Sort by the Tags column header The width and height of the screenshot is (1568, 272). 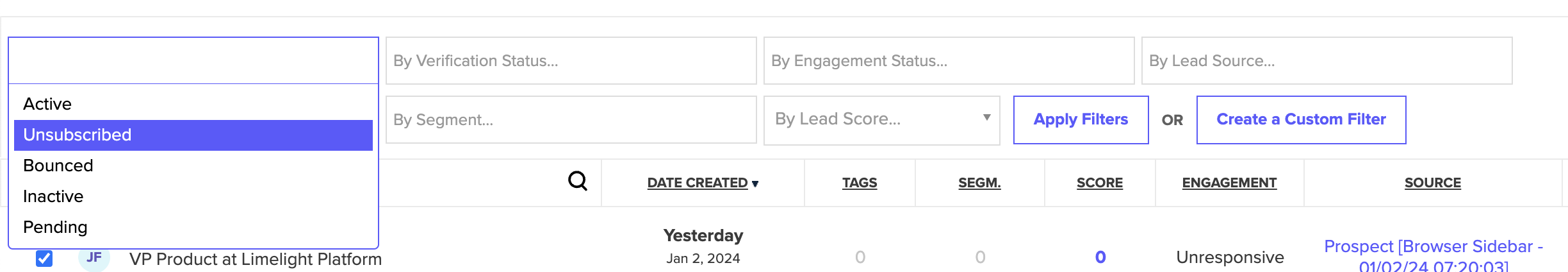pyautogui.click(x=860, y=183)
